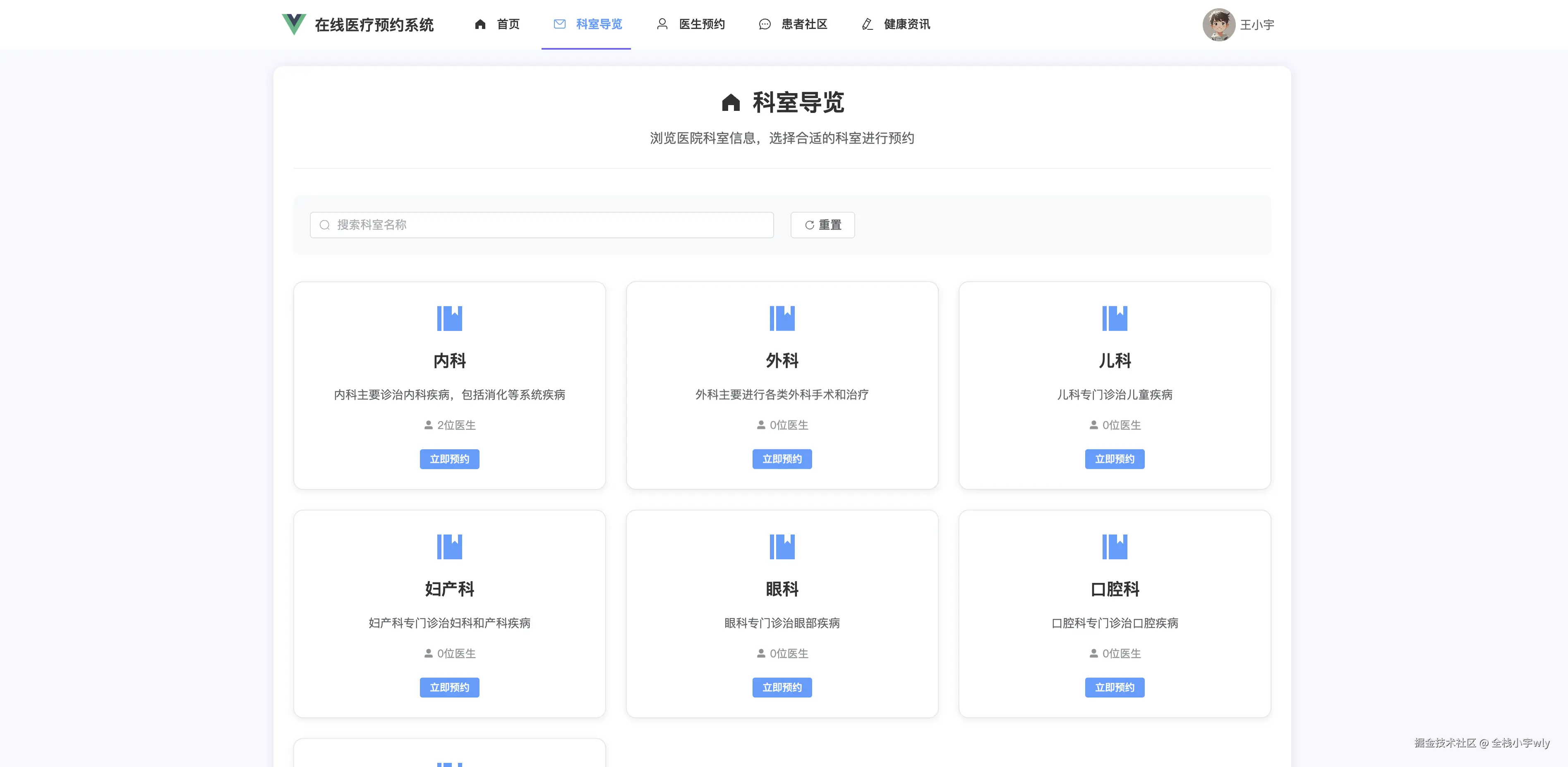Click the 2位医生 count text
The width and height of the screenshot is (1568, 767).
[456, 425]
